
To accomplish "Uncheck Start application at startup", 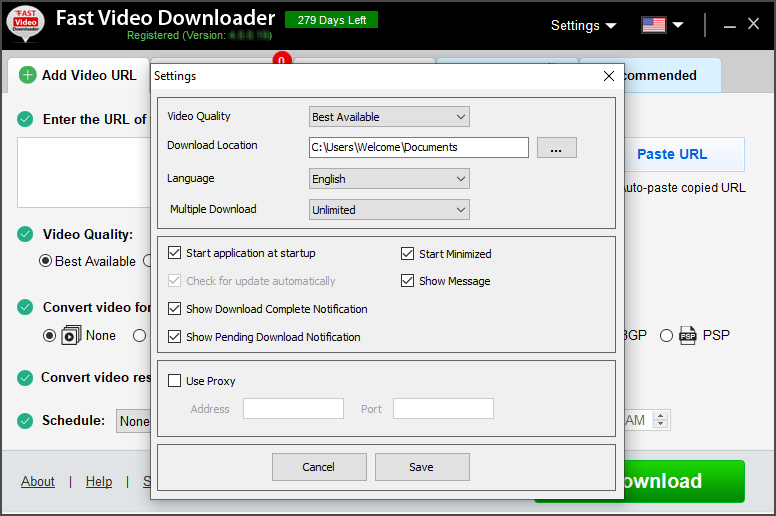I will click(x=175, y=254).
